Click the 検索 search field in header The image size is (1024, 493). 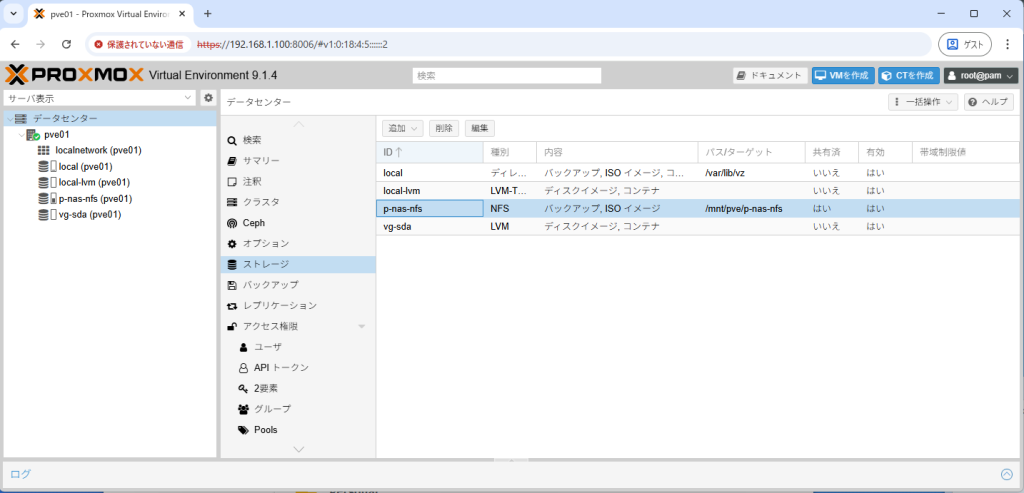(x=507, y=76)
